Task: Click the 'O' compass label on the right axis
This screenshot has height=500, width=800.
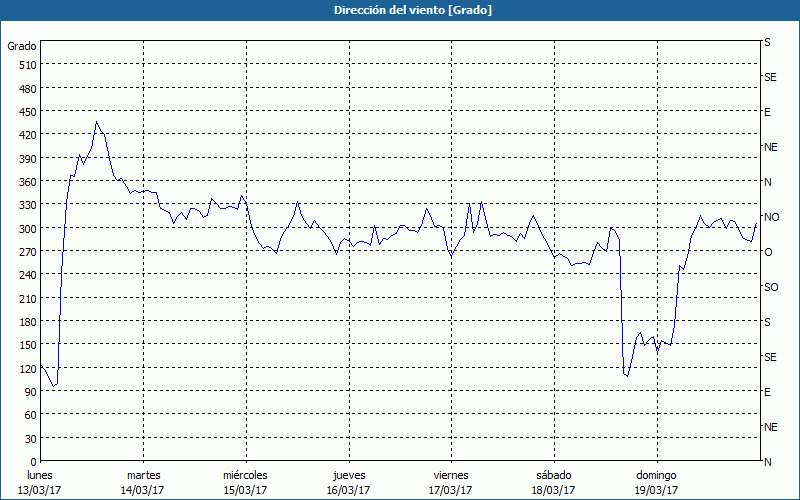Action: tap(768, 252)
